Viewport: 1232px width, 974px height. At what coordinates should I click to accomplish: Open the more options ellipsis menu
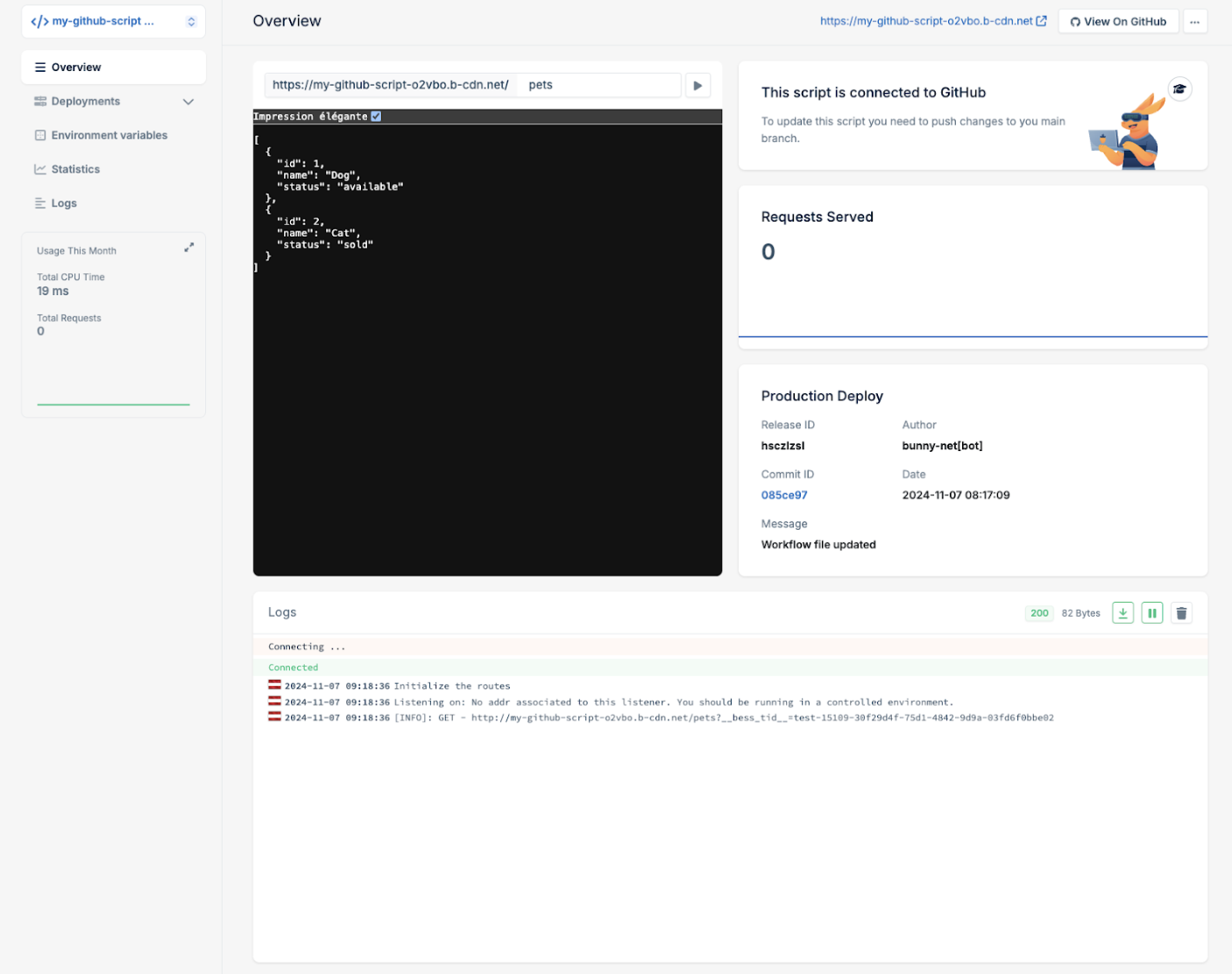(x=1195, y=22)
